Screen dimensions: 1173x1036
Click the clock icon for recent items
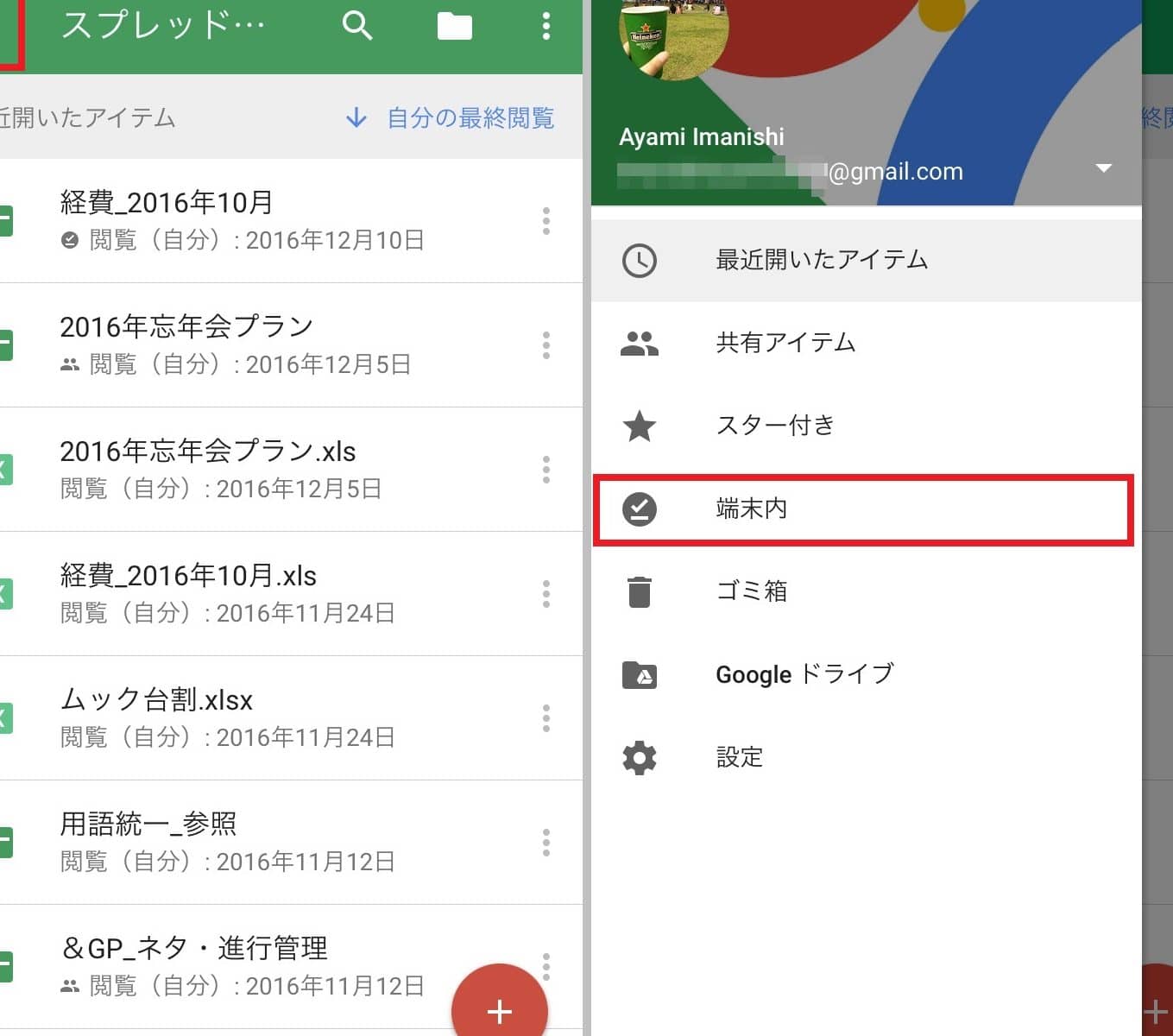coord(639,261)
